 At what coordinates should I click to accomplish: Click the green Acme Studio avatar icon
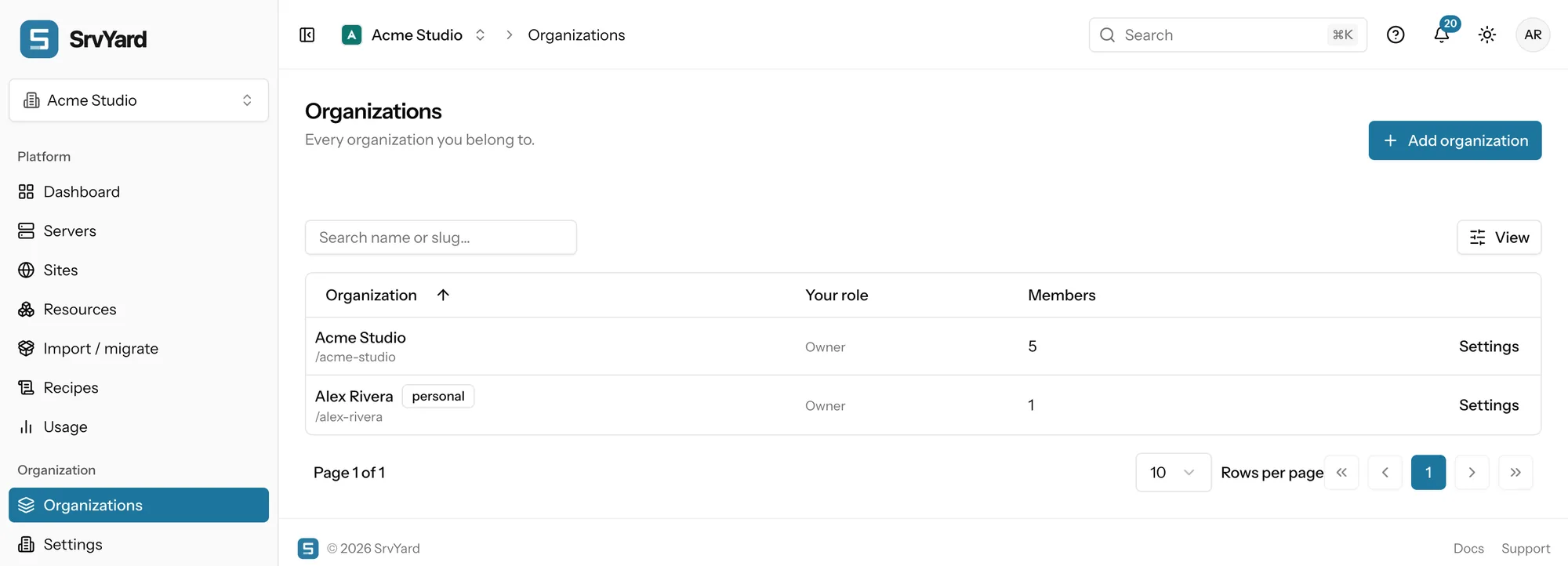(352, 34)
